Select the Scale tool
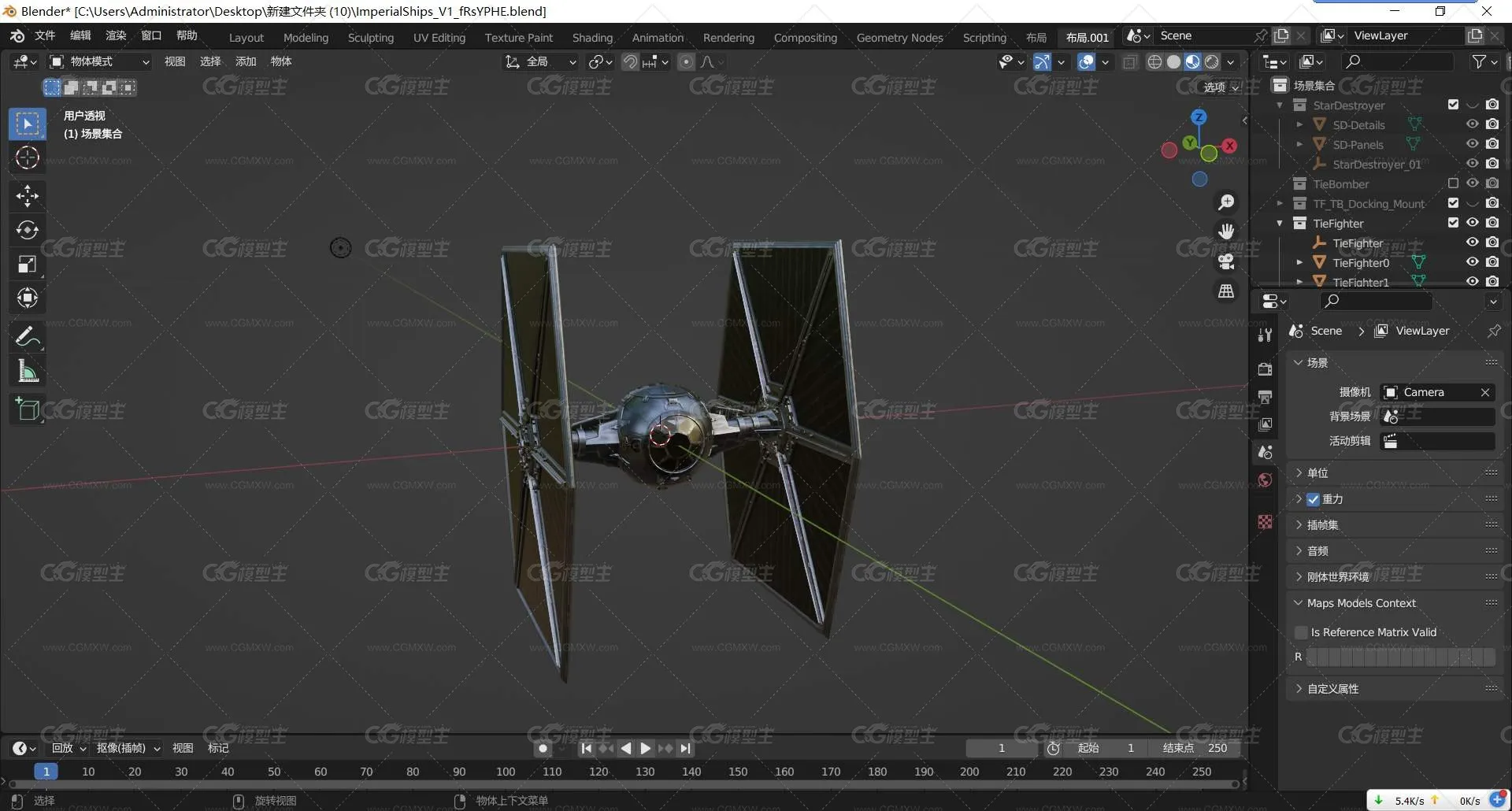The height and width of the screenshot is (811, 1512). point(28,265)
